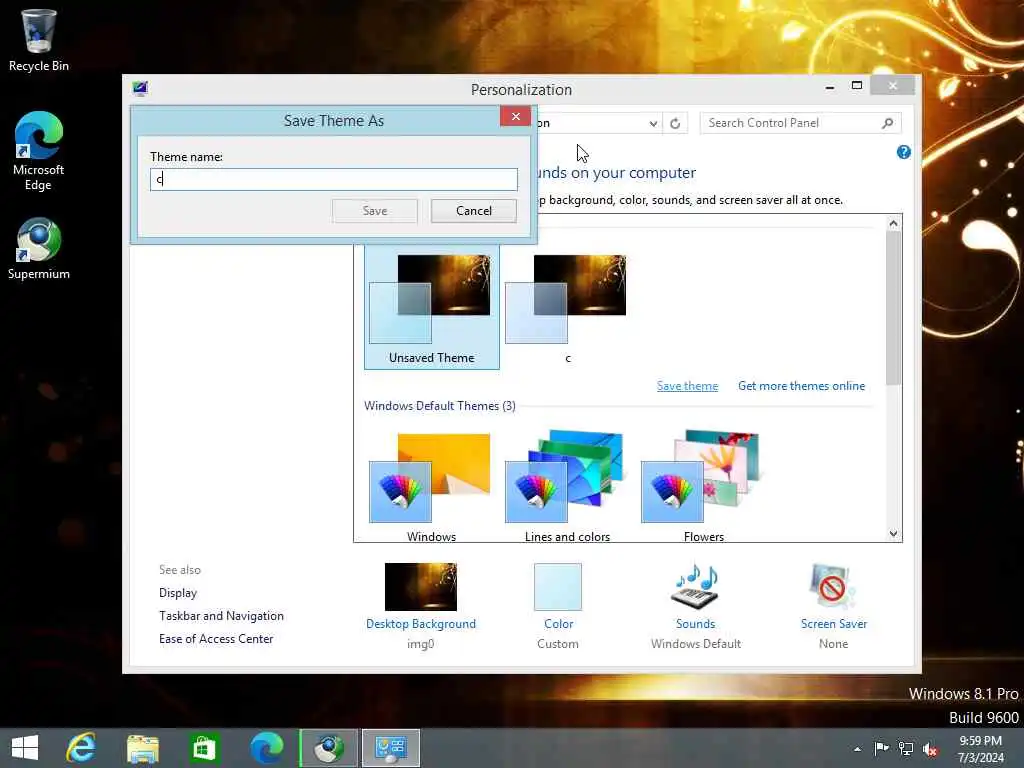Click Get more themes online link
The height and width of the screenshot is (768, 1024).
click(801, 386)
